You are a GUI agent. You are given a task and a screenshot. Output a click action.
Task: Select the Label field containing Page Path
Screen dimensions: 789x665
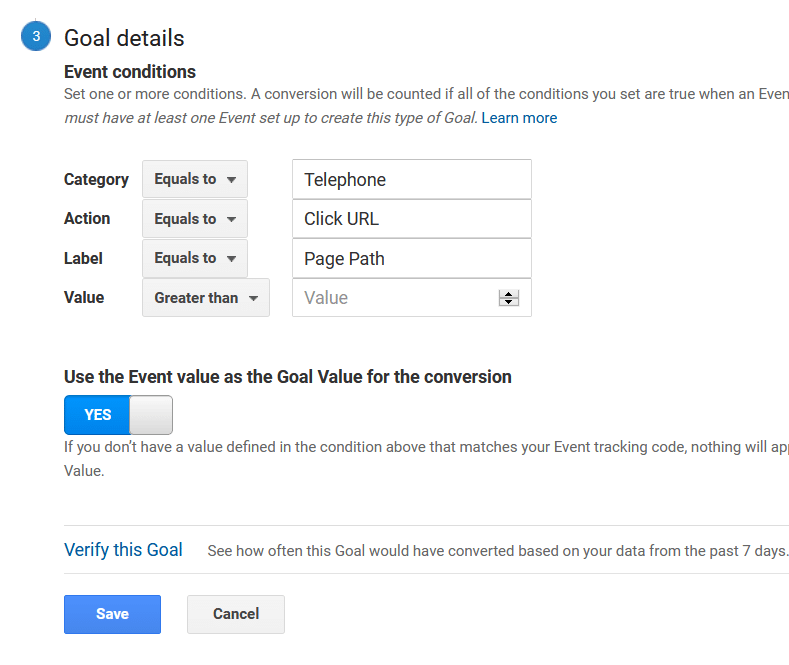click(x=412, y=258)
